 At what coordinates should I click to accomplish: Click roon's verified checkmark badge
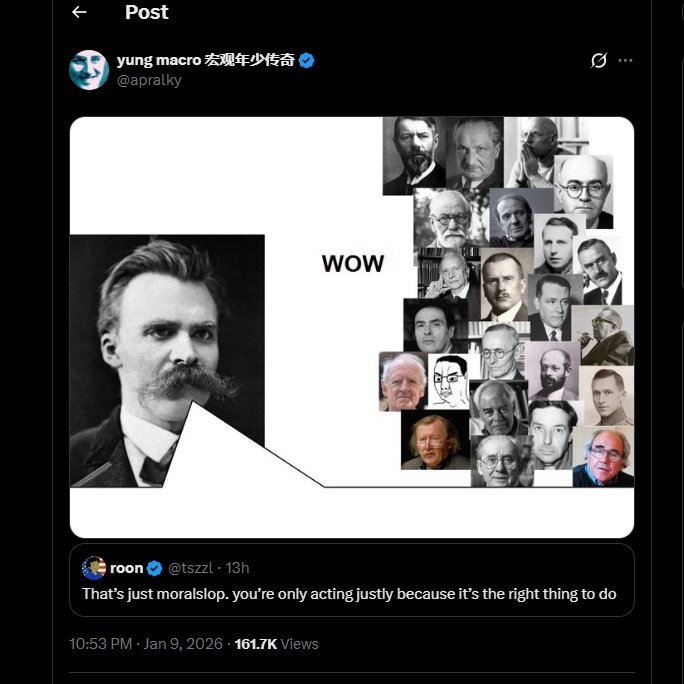155,568
